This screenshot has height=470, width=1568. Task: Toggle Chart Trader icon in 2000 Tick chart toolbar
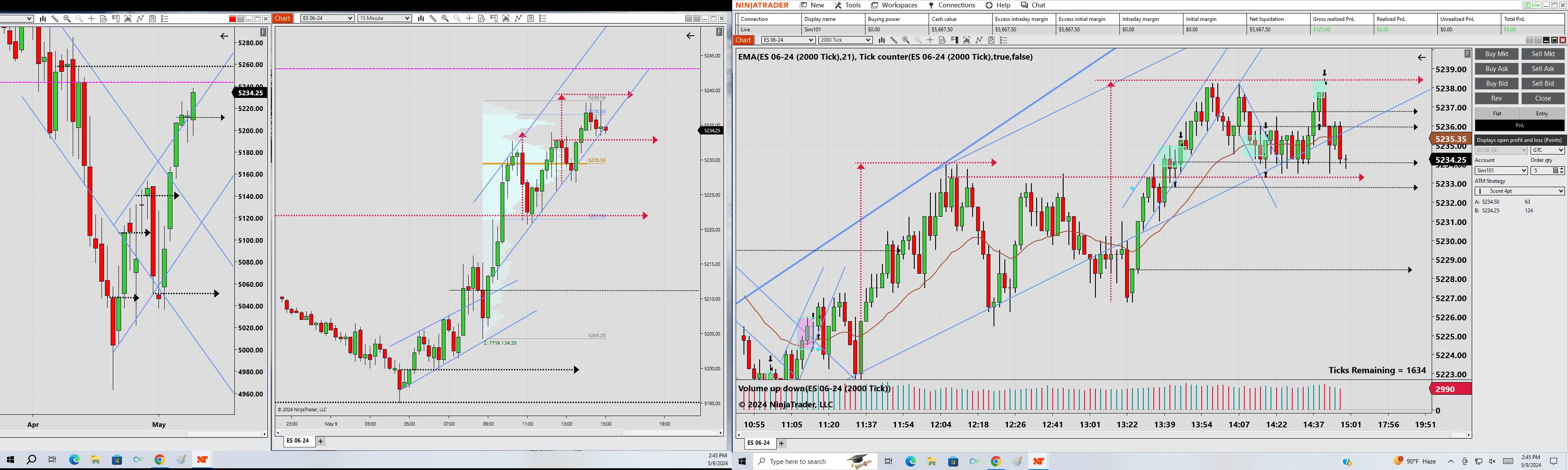954,40
